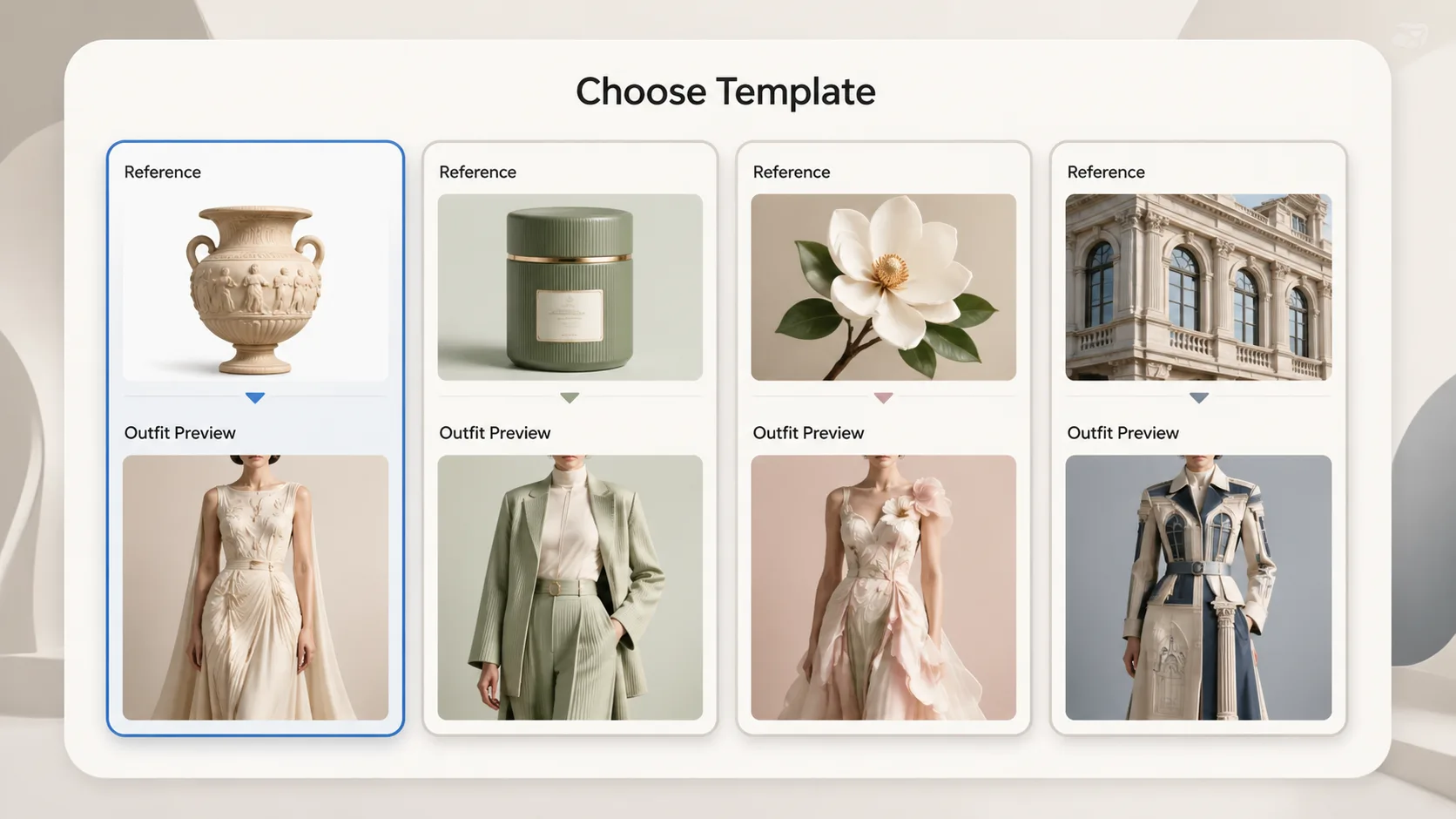
Task: Click the Choose Template heading
Action: pos(725,91)
